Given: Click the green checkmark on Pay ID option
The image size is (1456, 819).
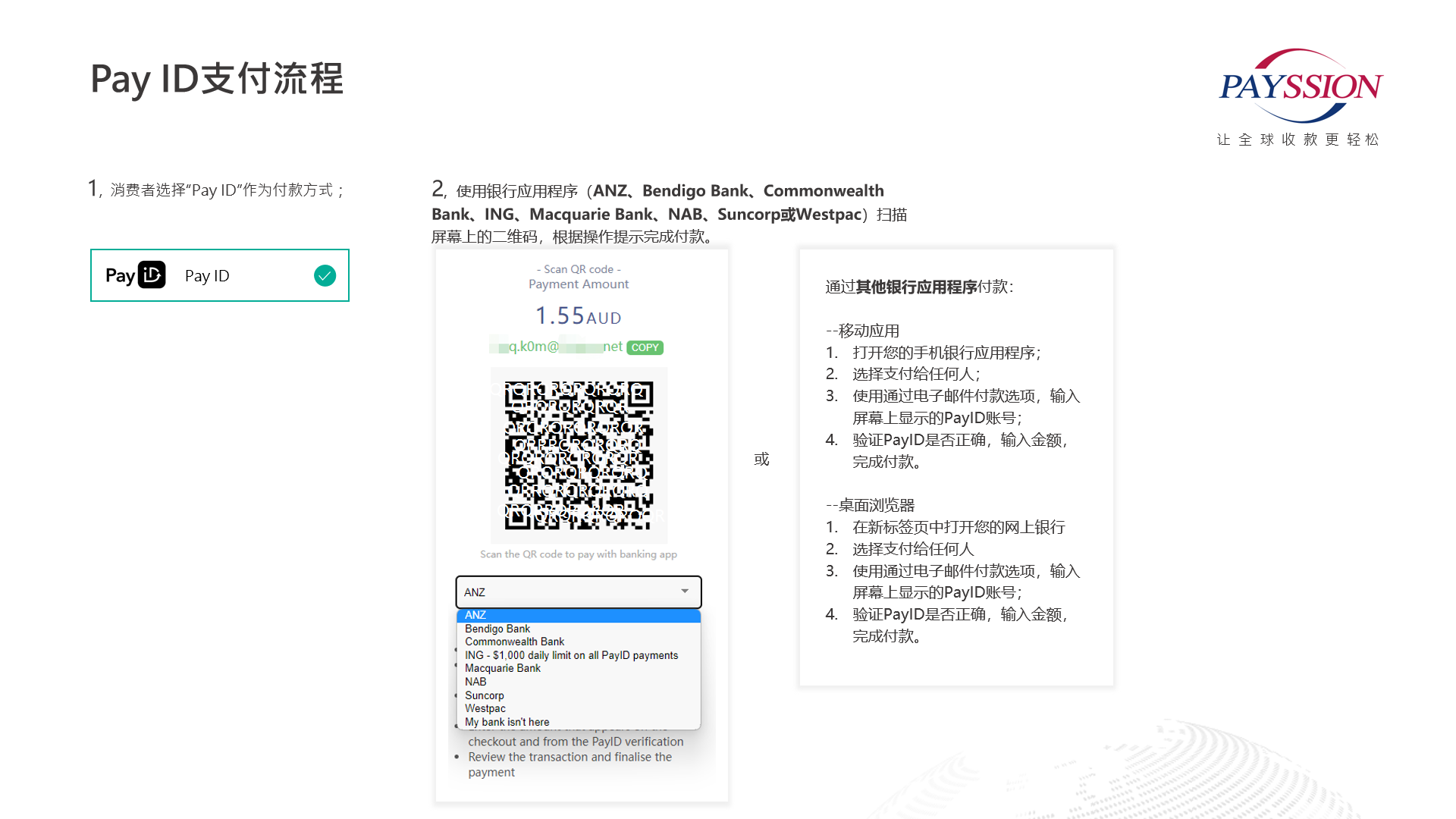Looking at the screenshot, I should [325, 275].
